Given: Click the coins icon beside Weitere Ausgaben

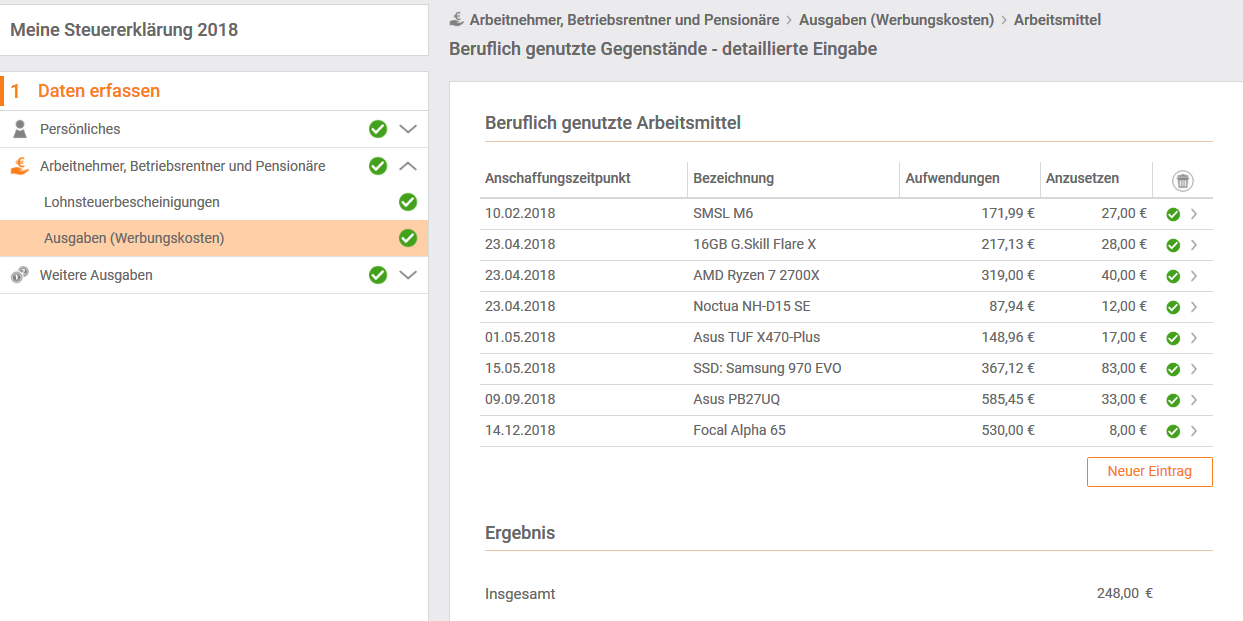Looking at the screenshot, I should tap(20, 275).
